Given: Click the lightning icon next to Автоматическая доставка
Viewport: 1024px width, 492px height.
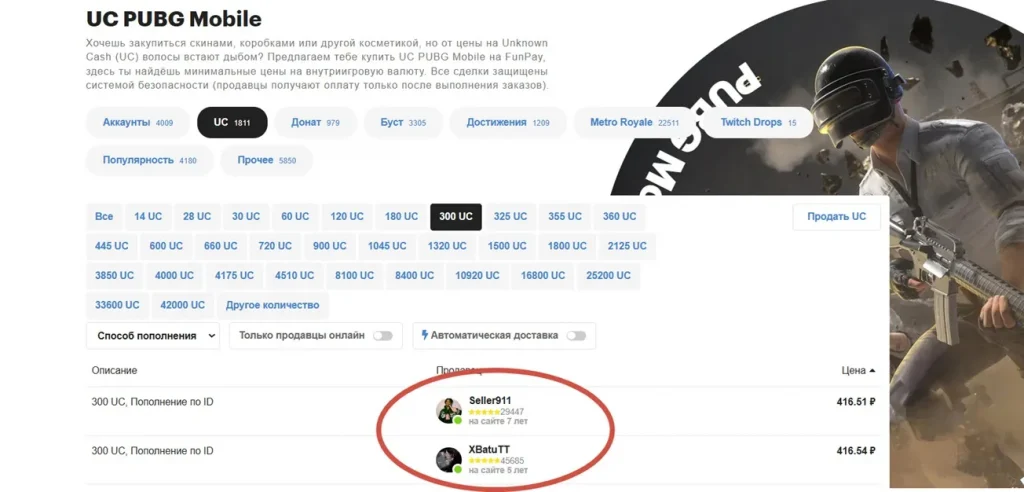Looking at the screenshot, I should [425, 335].
